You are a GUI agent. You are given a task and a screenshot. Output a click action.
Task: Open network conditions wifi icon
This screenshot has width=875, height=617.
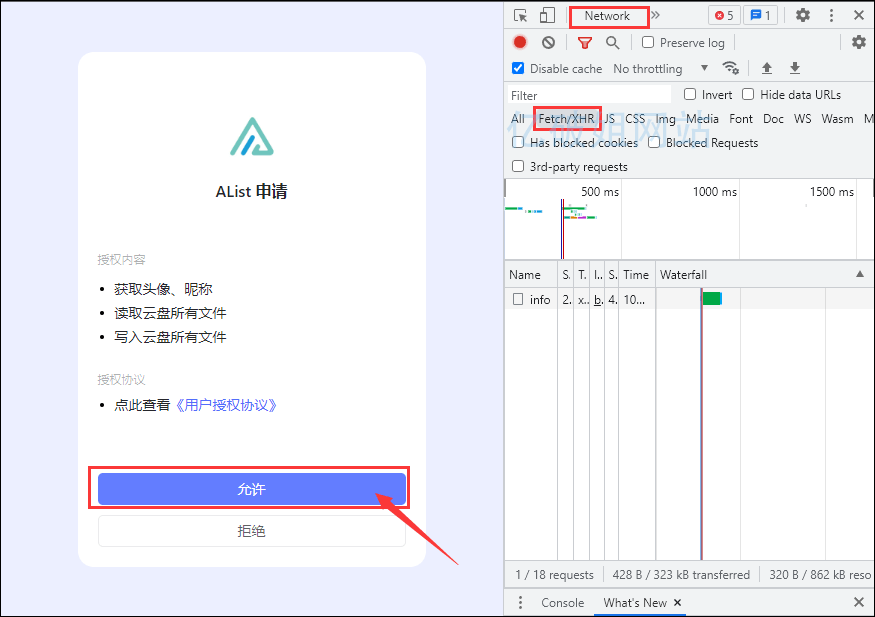pos(730,68)
